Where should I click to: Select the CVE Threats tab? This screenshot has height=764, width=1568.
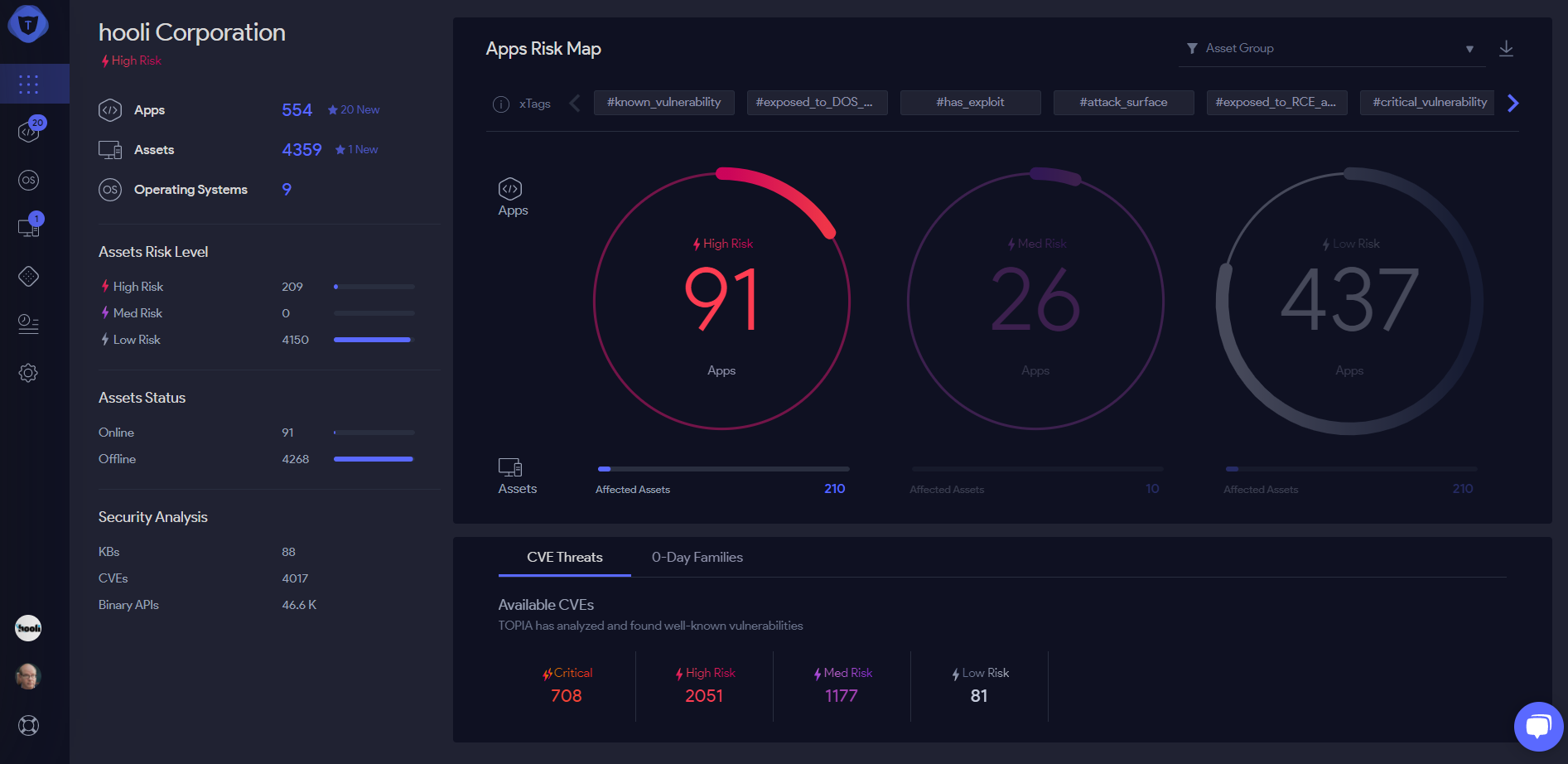pos(564,558)
